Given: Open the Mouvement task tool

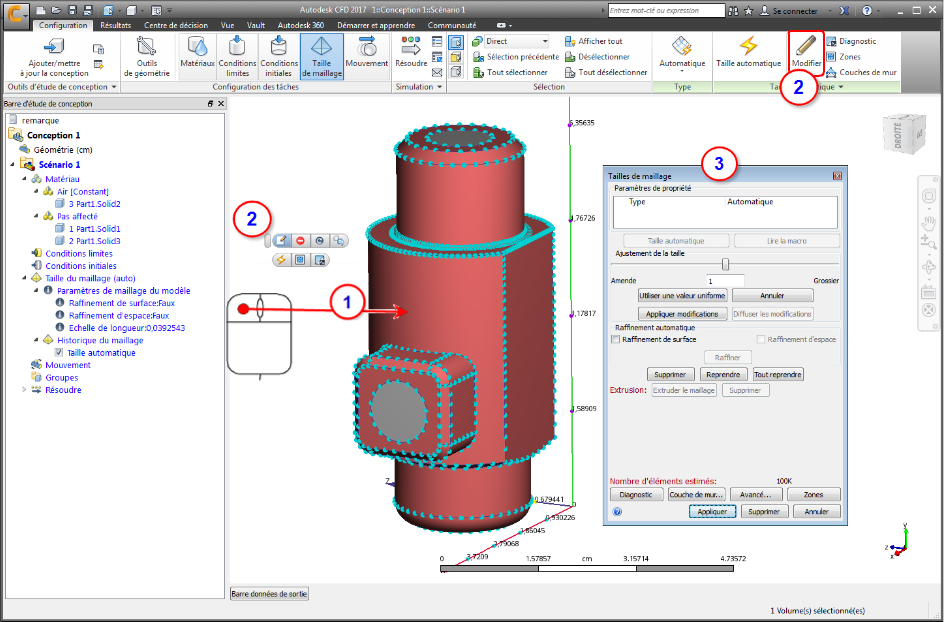Looking at the screenshot, I should click(367, 56).
